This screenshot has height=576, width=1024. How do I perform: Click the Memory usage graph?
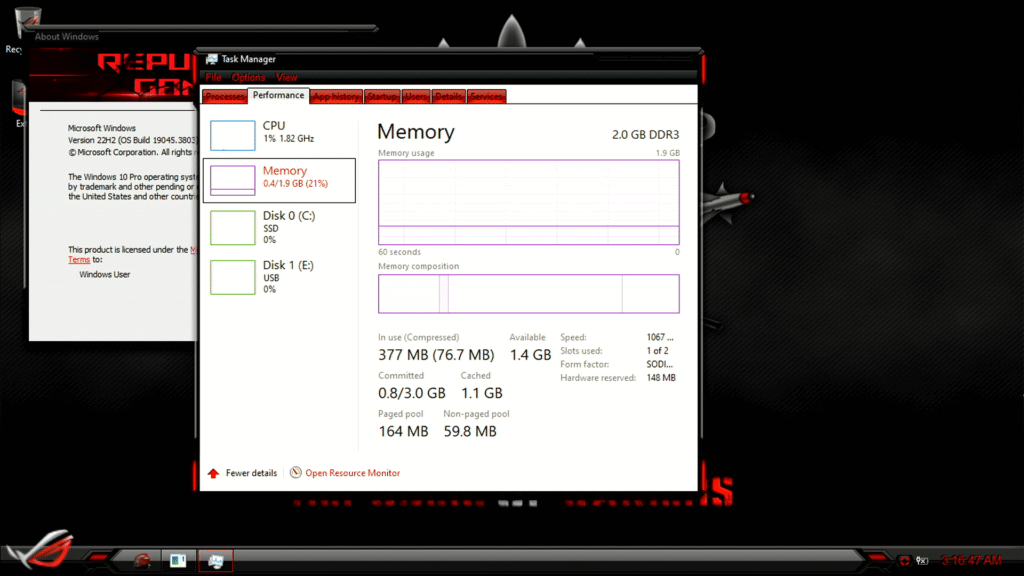point(528,202)
